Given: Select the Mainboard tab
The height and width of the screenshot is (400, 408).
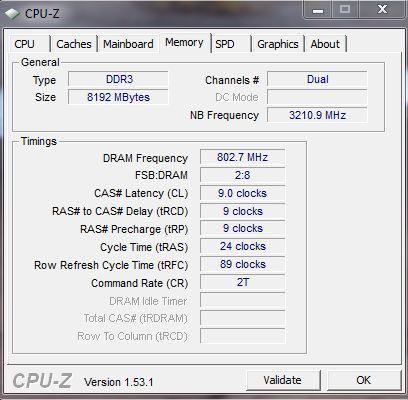Looking at the screenshot, I should pyautogui.click(x=128, y=44).
